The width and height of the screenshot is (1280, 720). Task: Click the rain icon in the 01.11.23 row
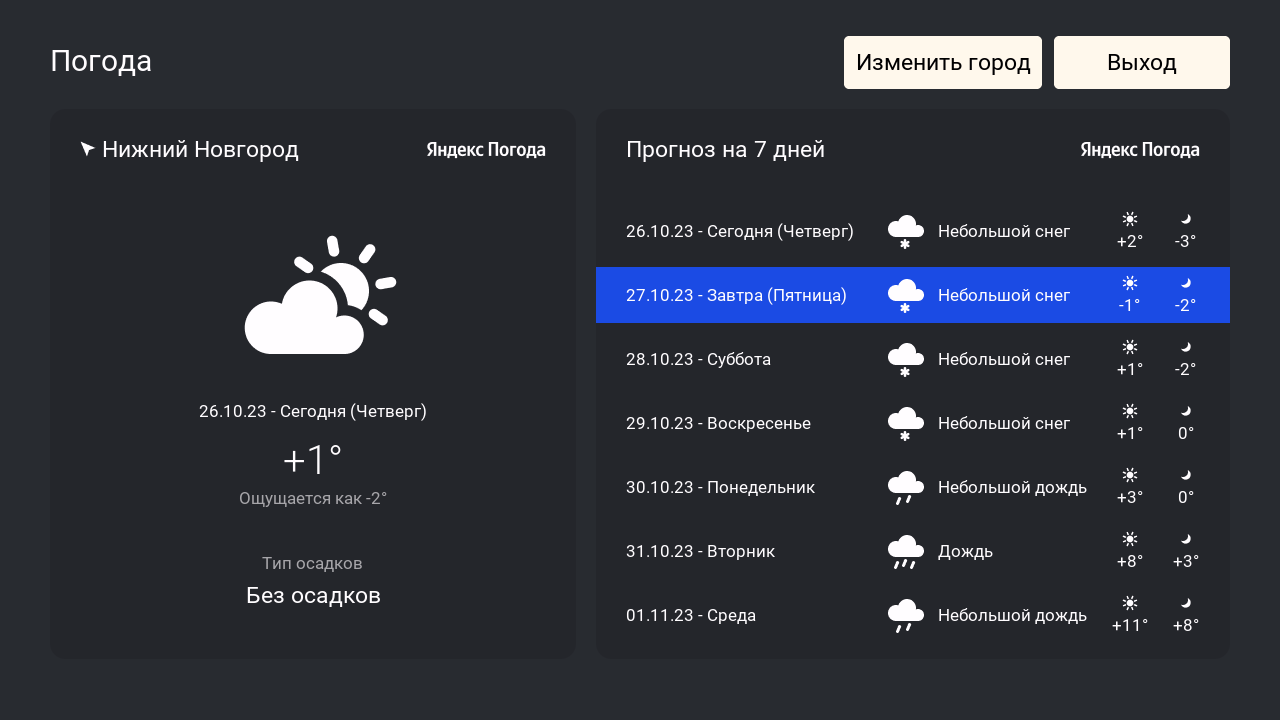coord(905,615)
